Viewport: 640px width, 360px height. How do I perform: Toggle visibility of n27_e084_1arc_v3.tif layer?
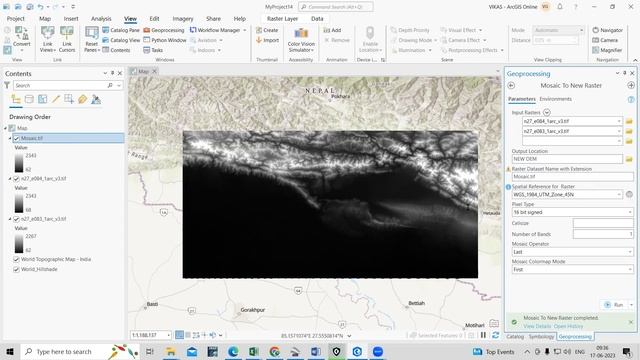17,179
